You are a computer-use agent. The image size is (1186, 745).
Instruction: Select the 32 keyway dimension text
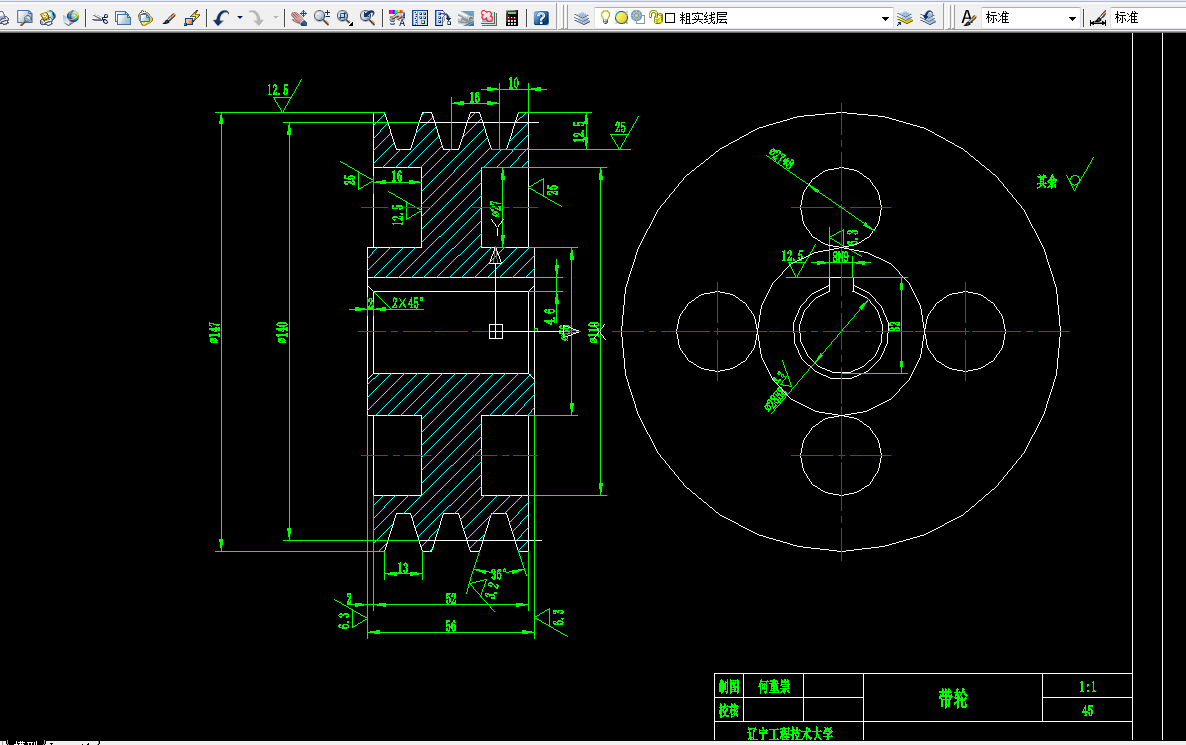click(x=895, y=326)
